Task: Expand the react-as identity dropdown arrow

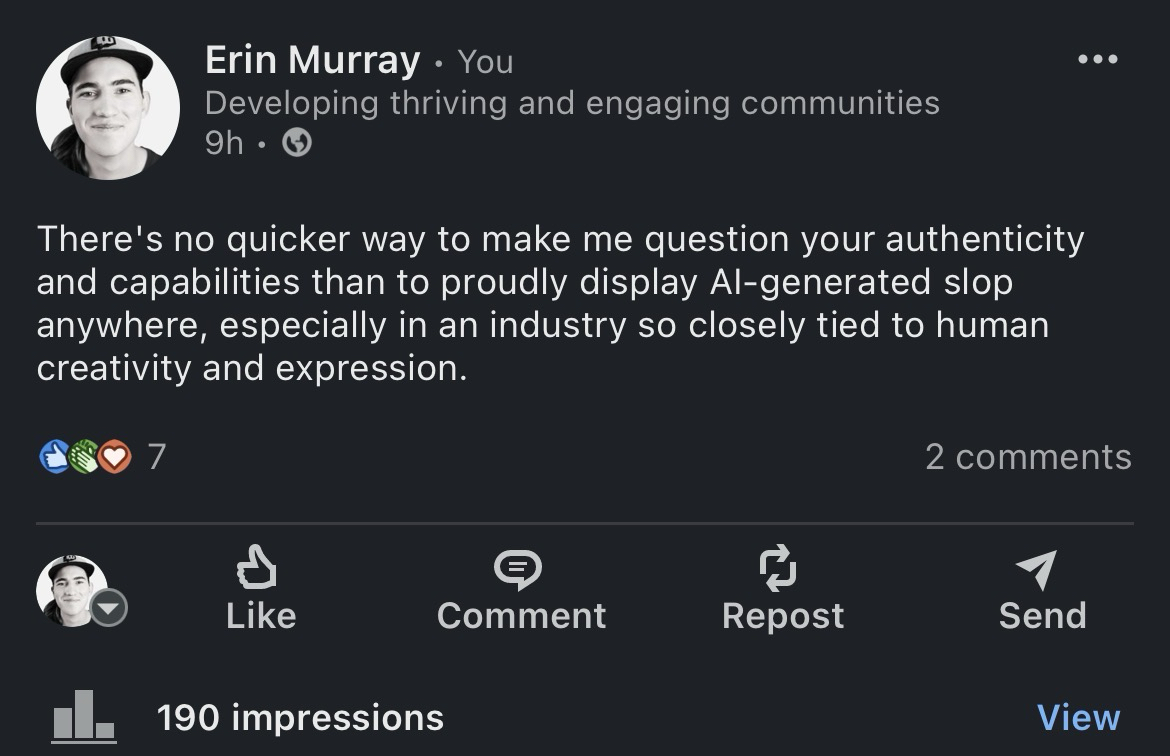Action: tap(109, 607)
